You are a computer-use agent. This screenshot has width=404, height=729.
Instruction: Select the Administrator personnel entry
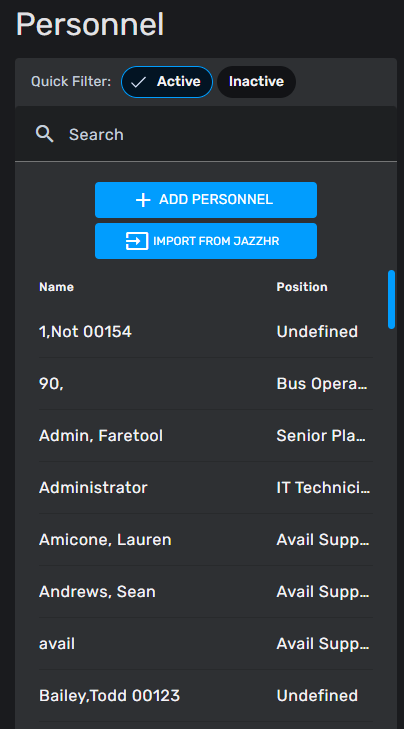tap(206, 488)
